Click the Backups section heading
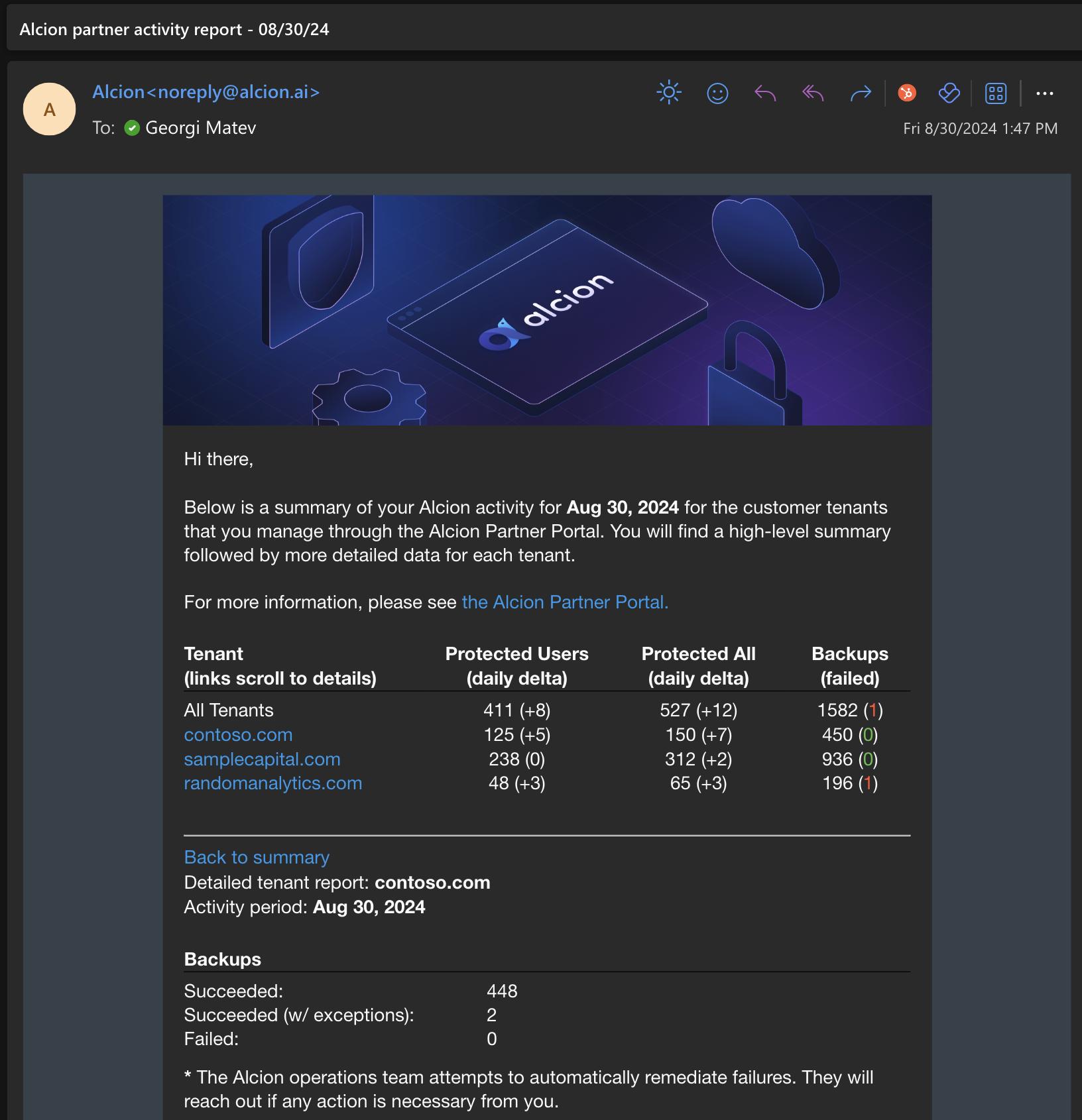 [x=223, y=959]
